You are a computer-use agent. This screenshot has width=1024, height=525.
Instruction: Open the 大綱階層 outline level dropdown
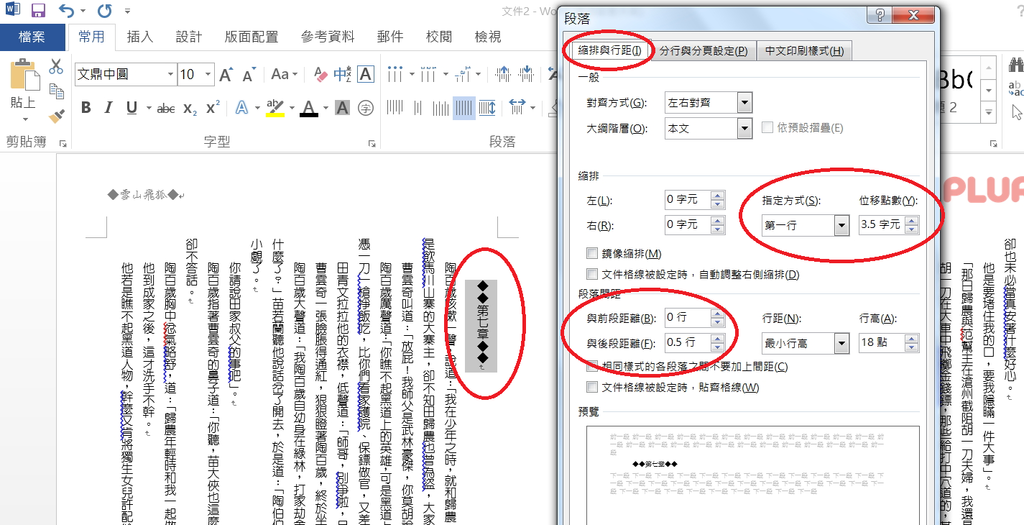click(744, 128)
